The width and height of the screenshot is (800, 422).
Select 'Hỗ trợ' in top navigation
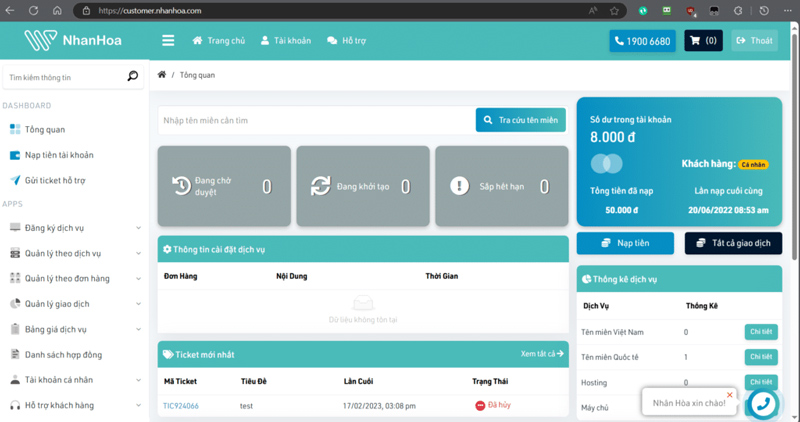346,41
